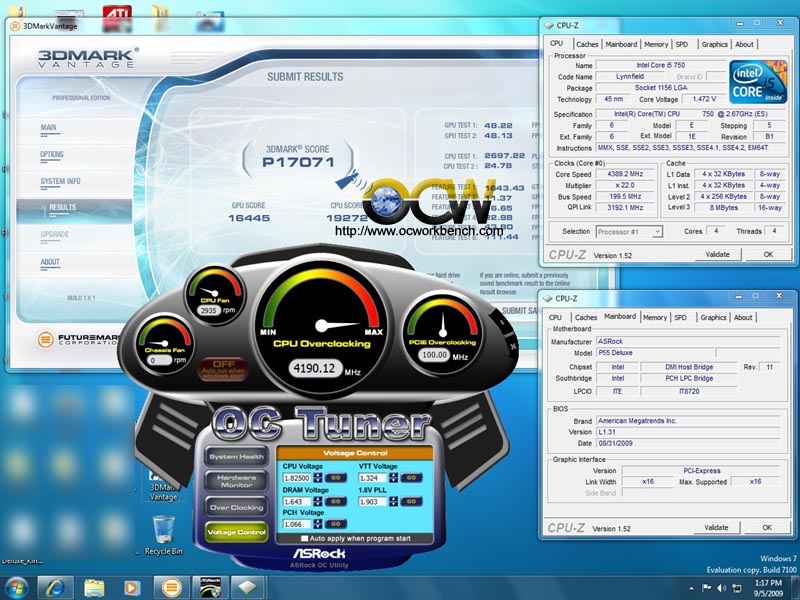Click the Chassis Fan gauge
The image size is (800, 600).
[x=164, y=344]
